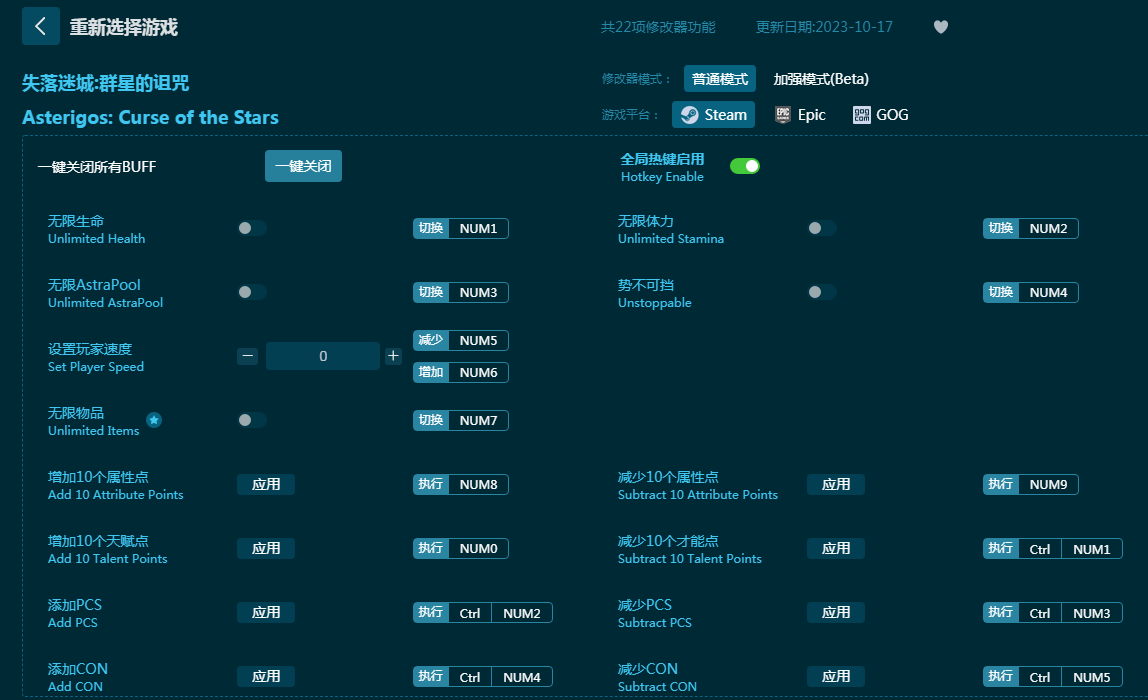Click the 重新选择游戏 header text
Viewport: 1148px width, 700px height.
pyautogui.click(x=124, y=28)
